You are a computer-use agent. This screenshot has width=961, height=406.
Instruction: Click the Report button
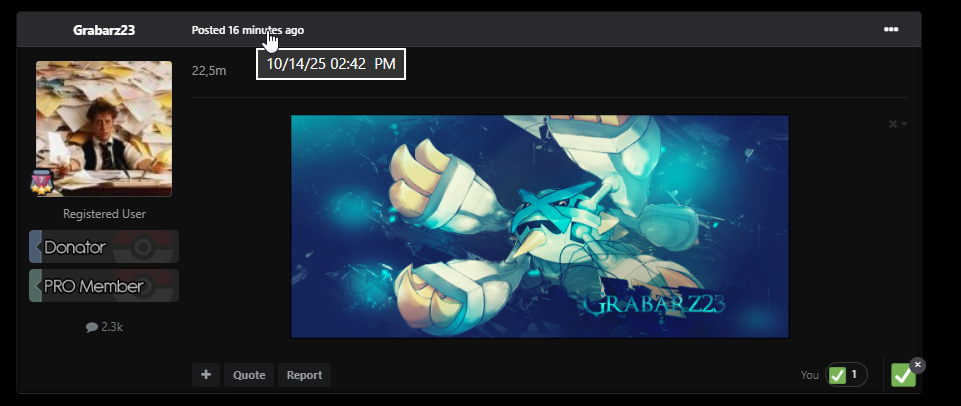304,375
